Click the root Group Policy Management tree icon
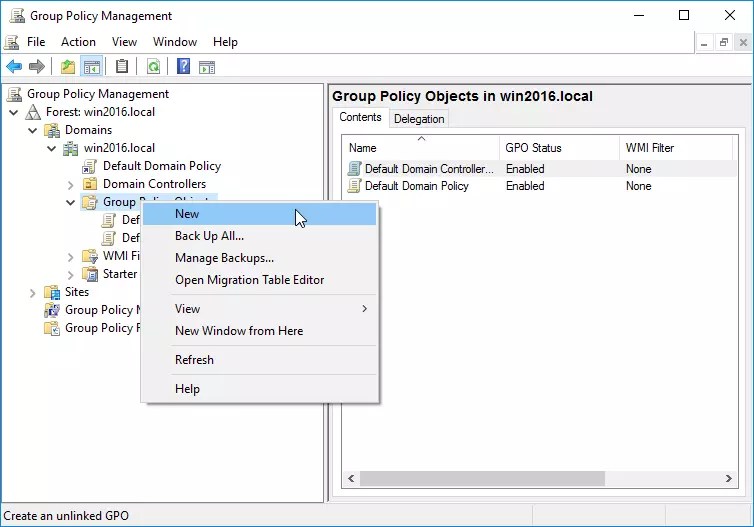754x527 pixels. click(x=14, y=94)
